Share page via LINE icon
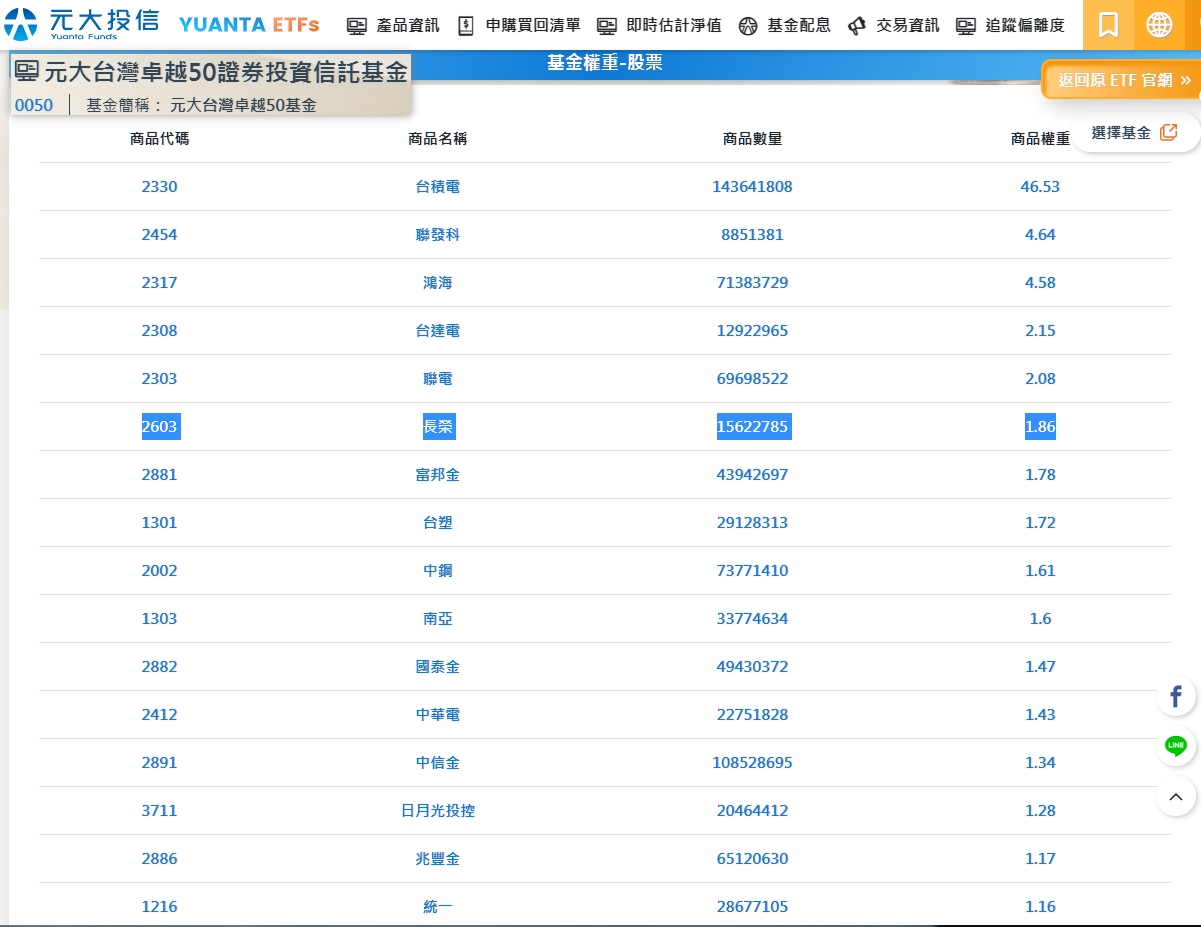Screen dimensions: 1201x927 1176,746
